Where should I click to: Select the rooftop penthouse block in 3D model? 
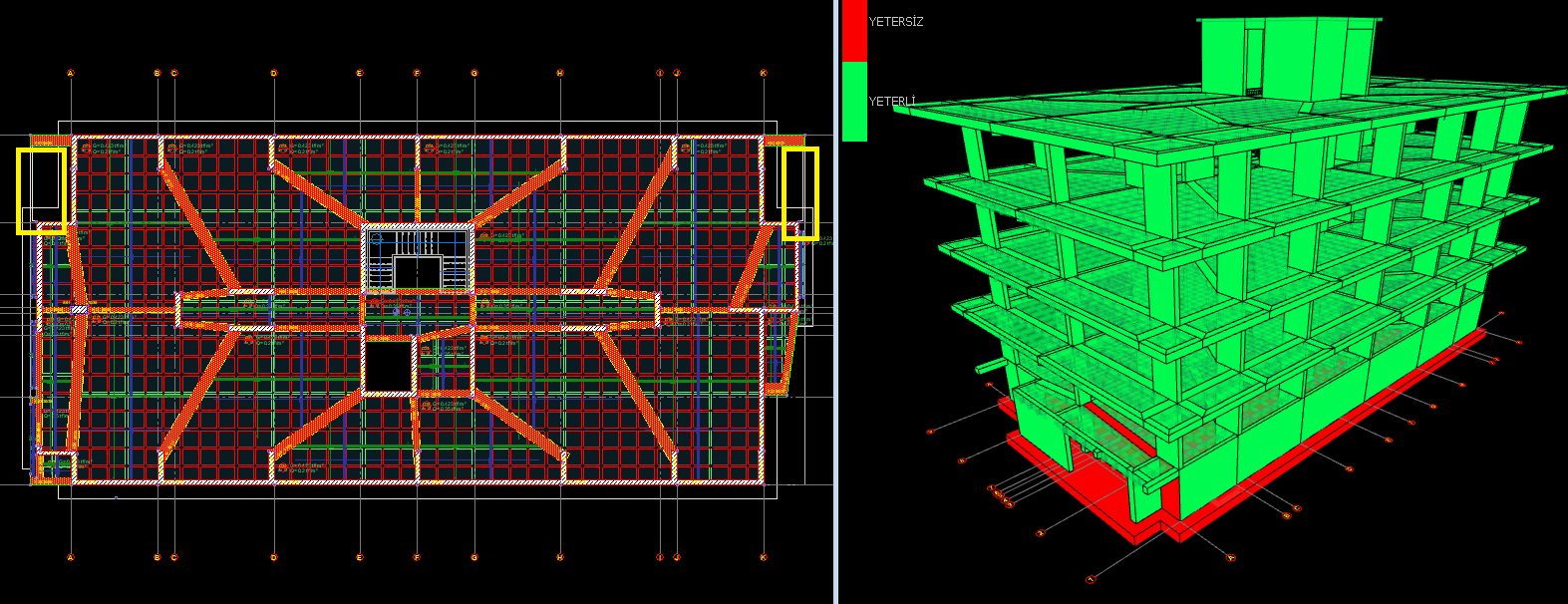1286,58
